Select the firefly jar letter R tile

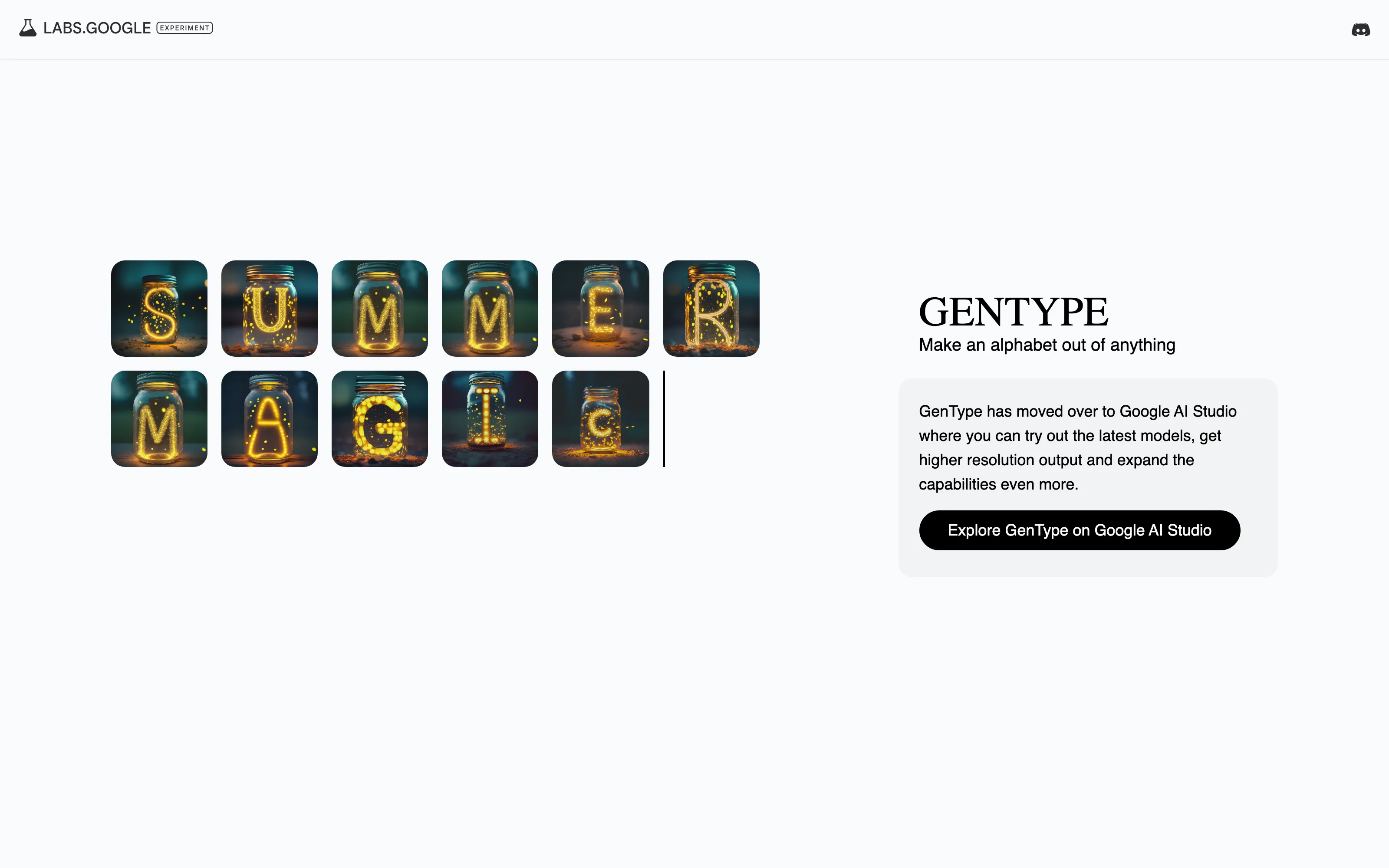711,308
